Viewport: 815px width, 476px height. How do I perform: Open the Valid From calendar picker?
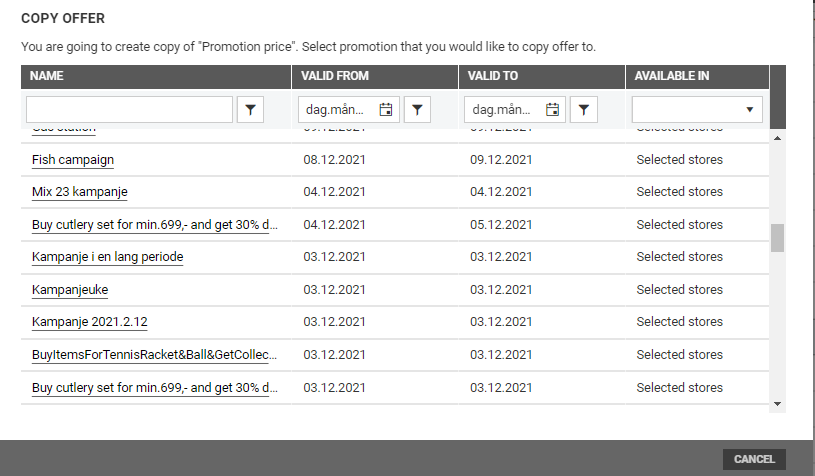[x=385, y=110]
